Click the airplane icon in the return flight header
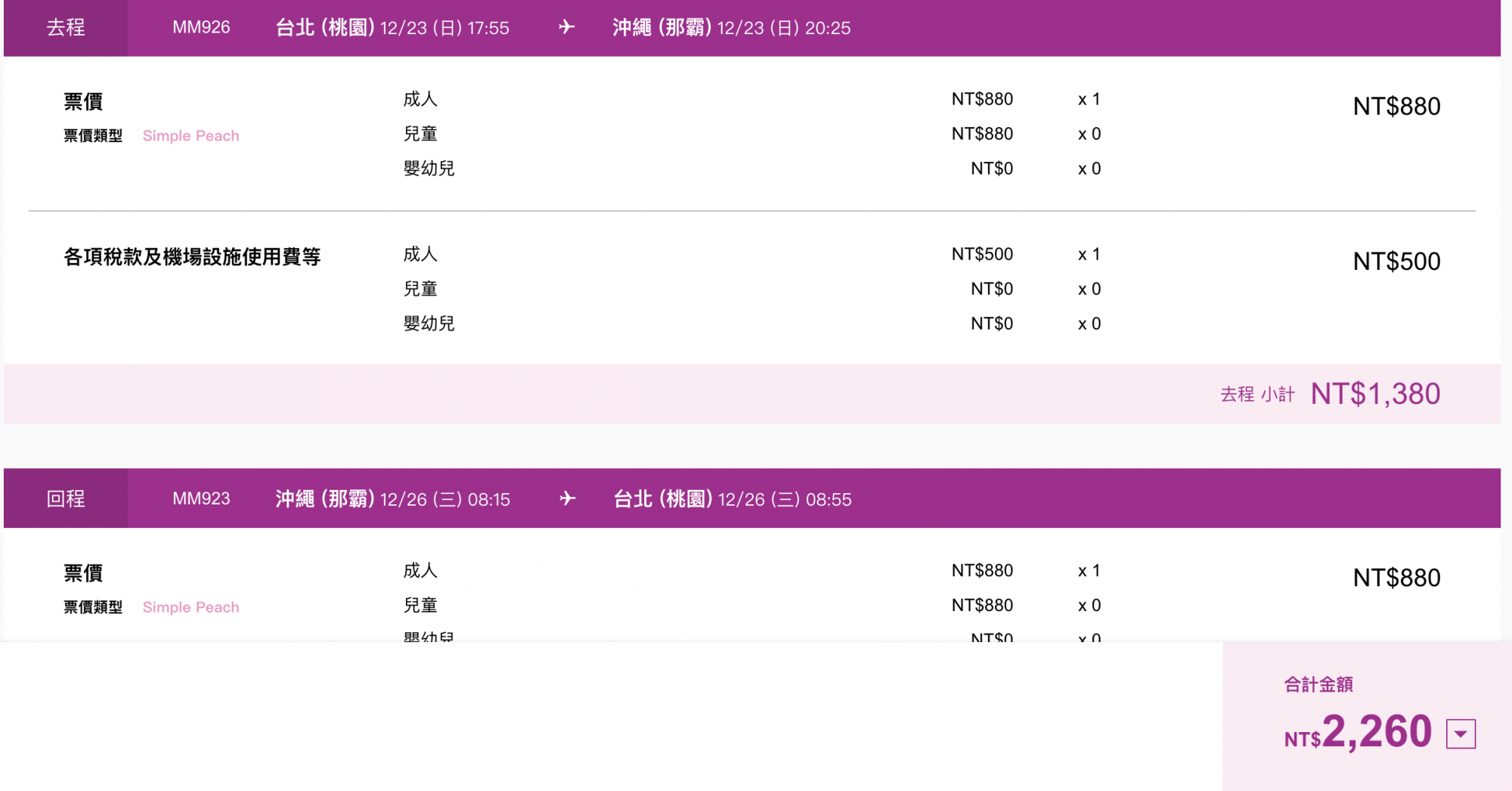Viewport: 1512px width, 791px height. coord(568,499)
